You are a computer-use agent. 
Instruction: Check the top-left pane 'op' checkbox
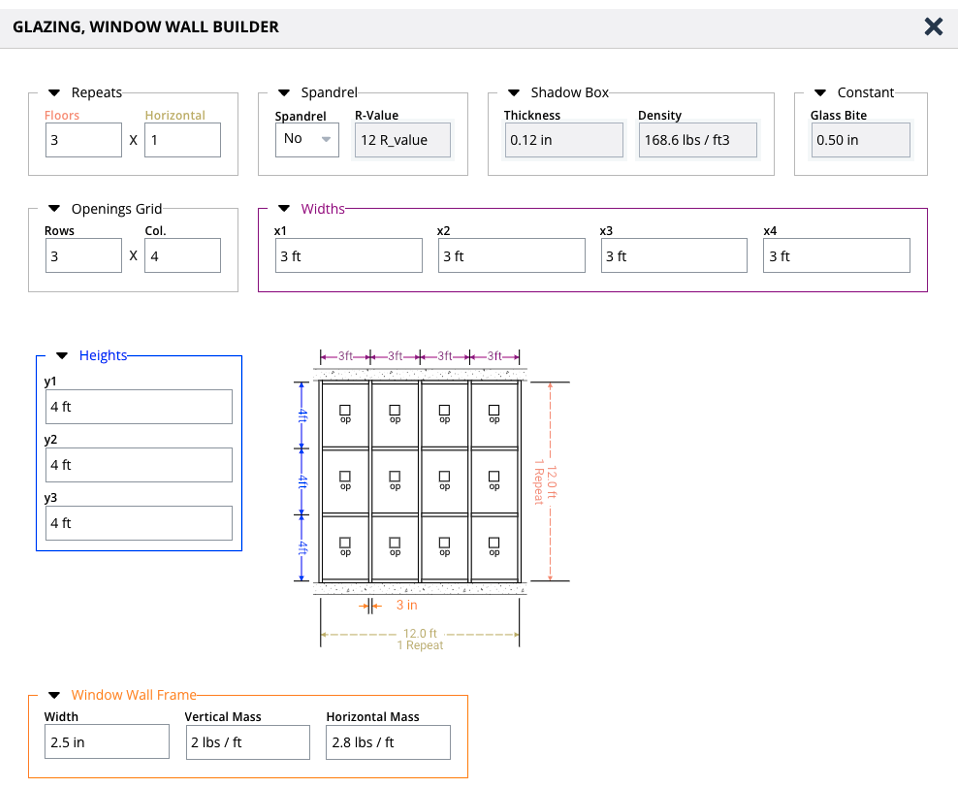pyautogui.click(x=345, y=409)
